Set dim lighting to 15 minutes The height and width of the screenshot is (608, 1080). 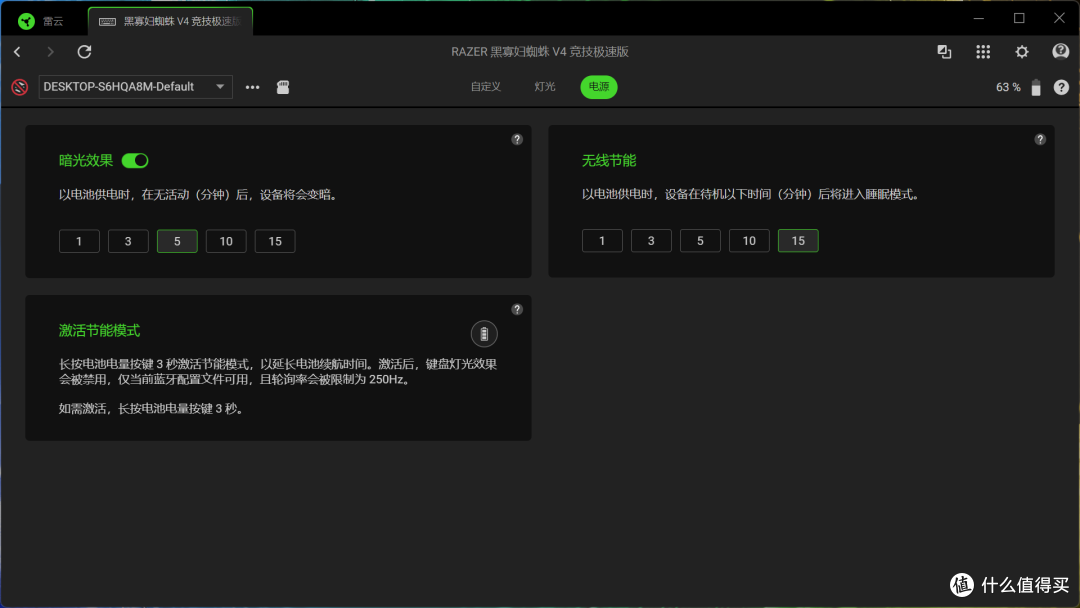point(275,241)
